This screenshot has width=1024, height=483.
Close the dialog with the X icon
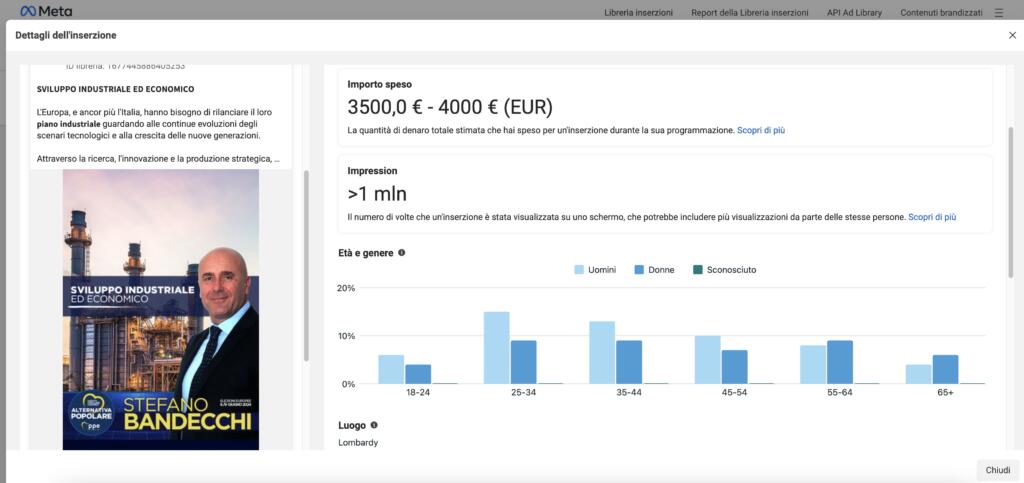point(1011,35)
